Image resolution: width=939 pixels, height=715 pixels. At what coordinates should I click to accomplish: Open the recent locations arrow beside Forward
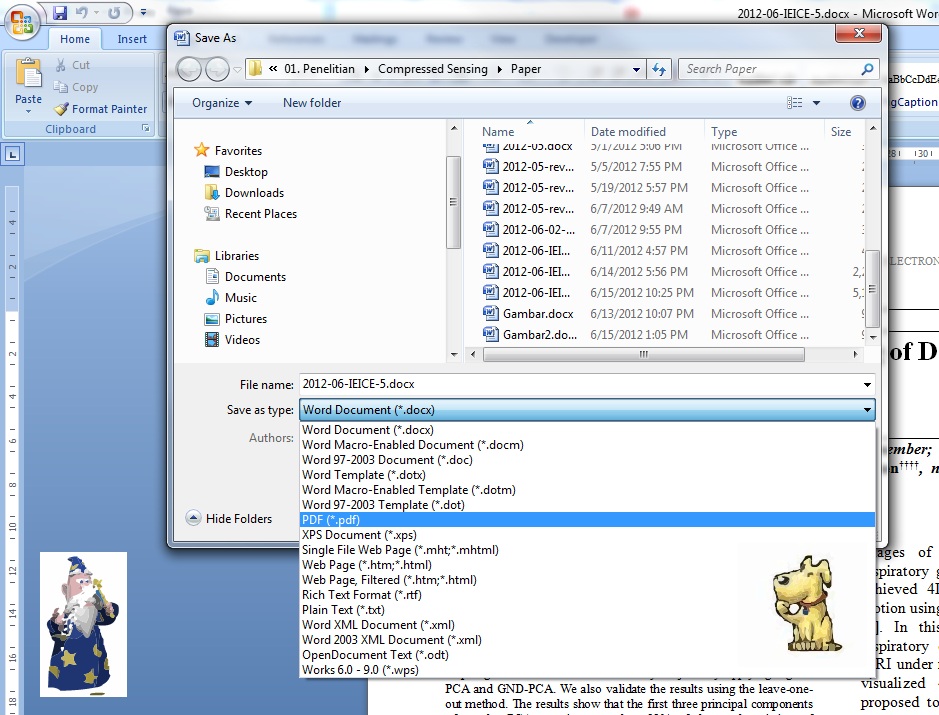pyautogui.click(x=237, y=70)
